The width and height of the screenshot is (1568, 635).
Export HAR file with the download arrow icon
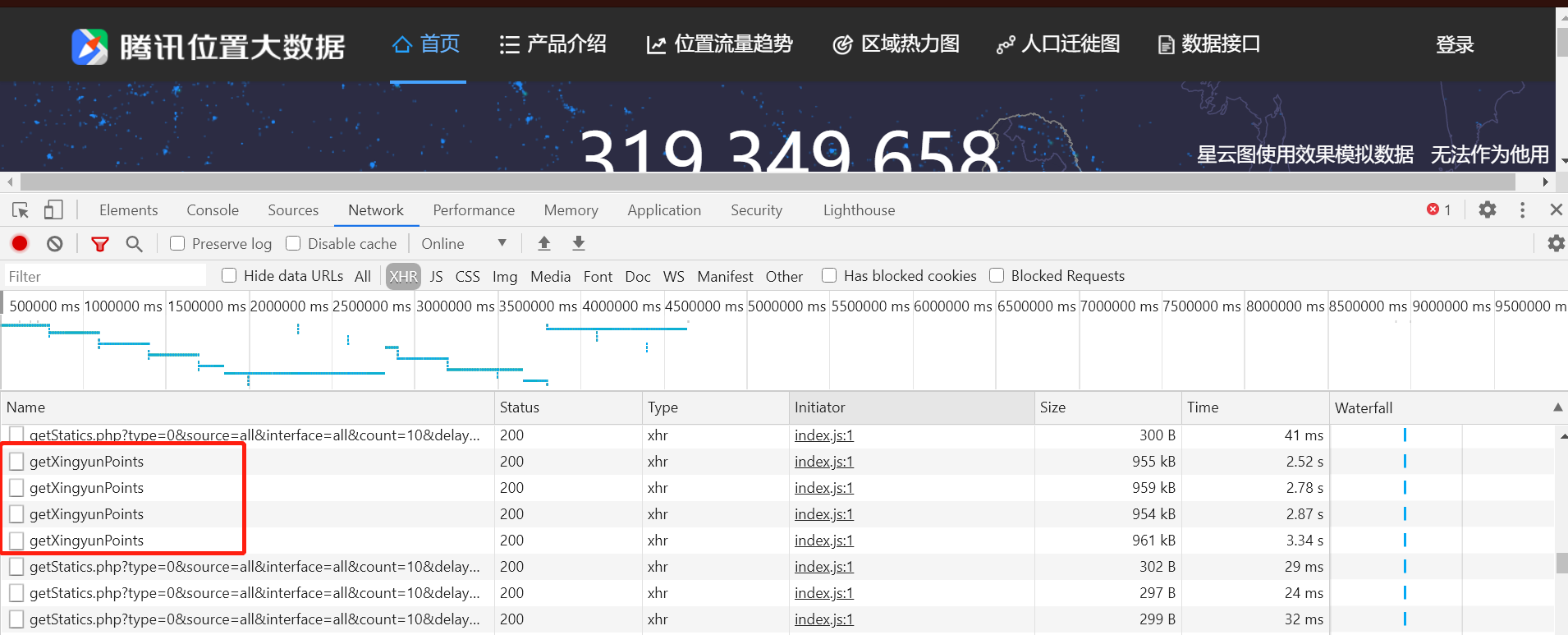click(579, 243)
